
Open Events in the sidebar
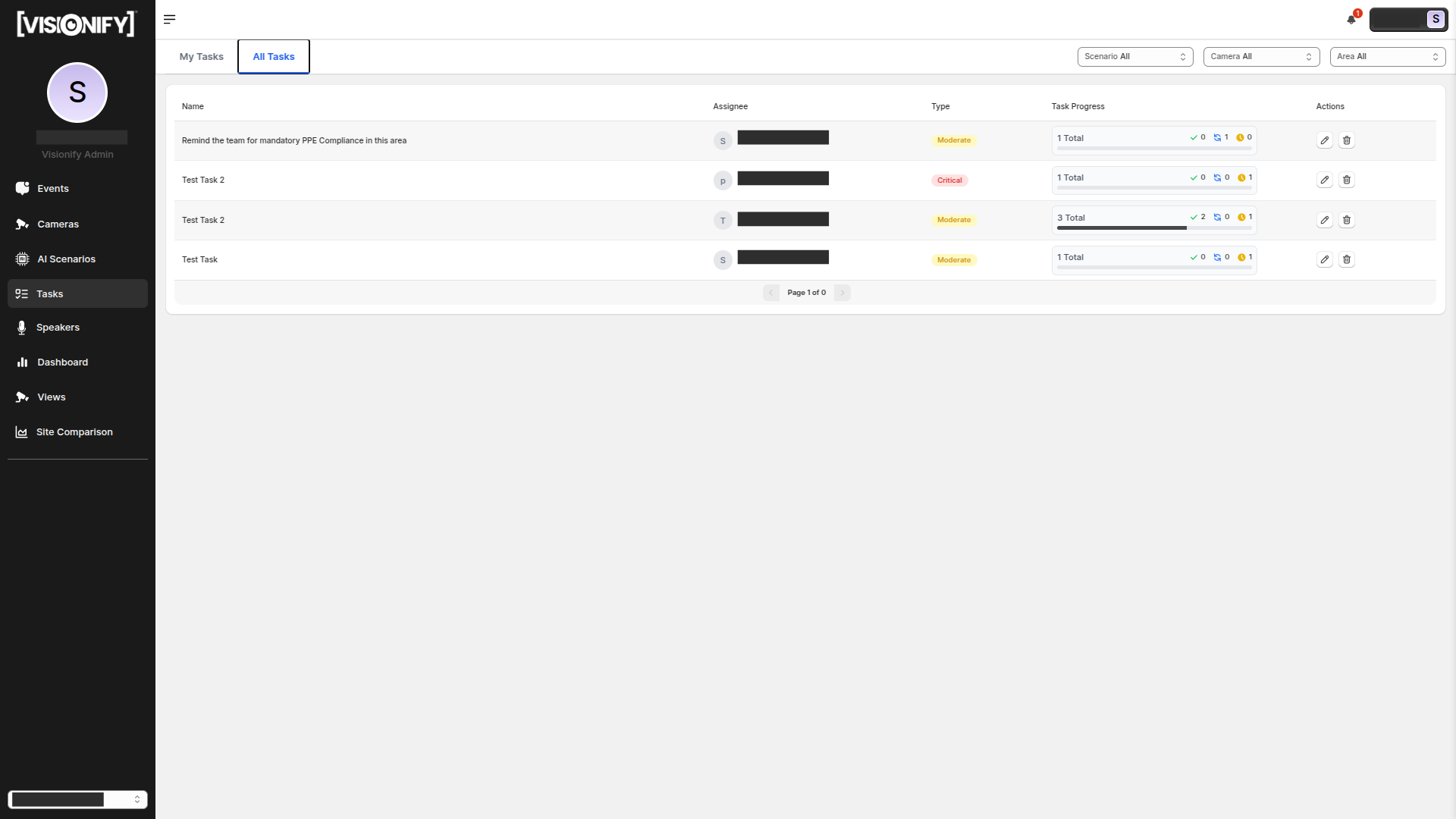(x=77, y=189)
